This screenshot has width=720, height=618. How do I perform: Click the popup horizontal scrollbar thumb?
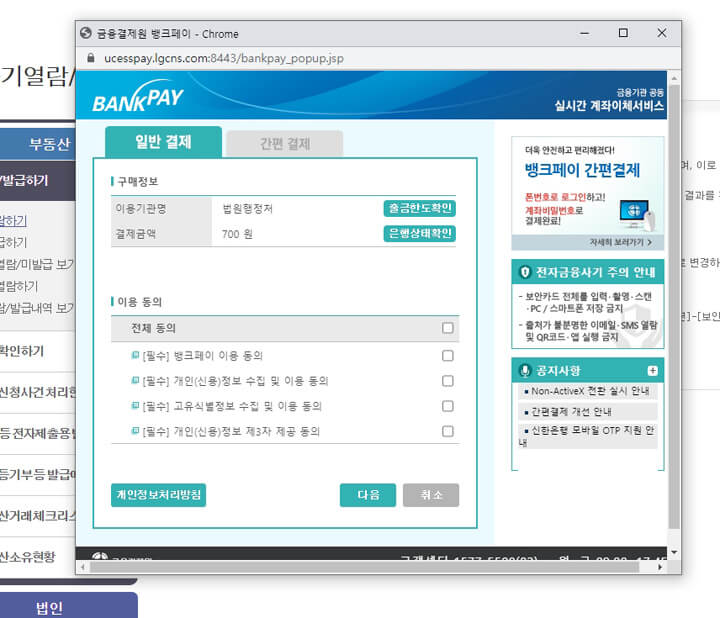pos(365,567)
